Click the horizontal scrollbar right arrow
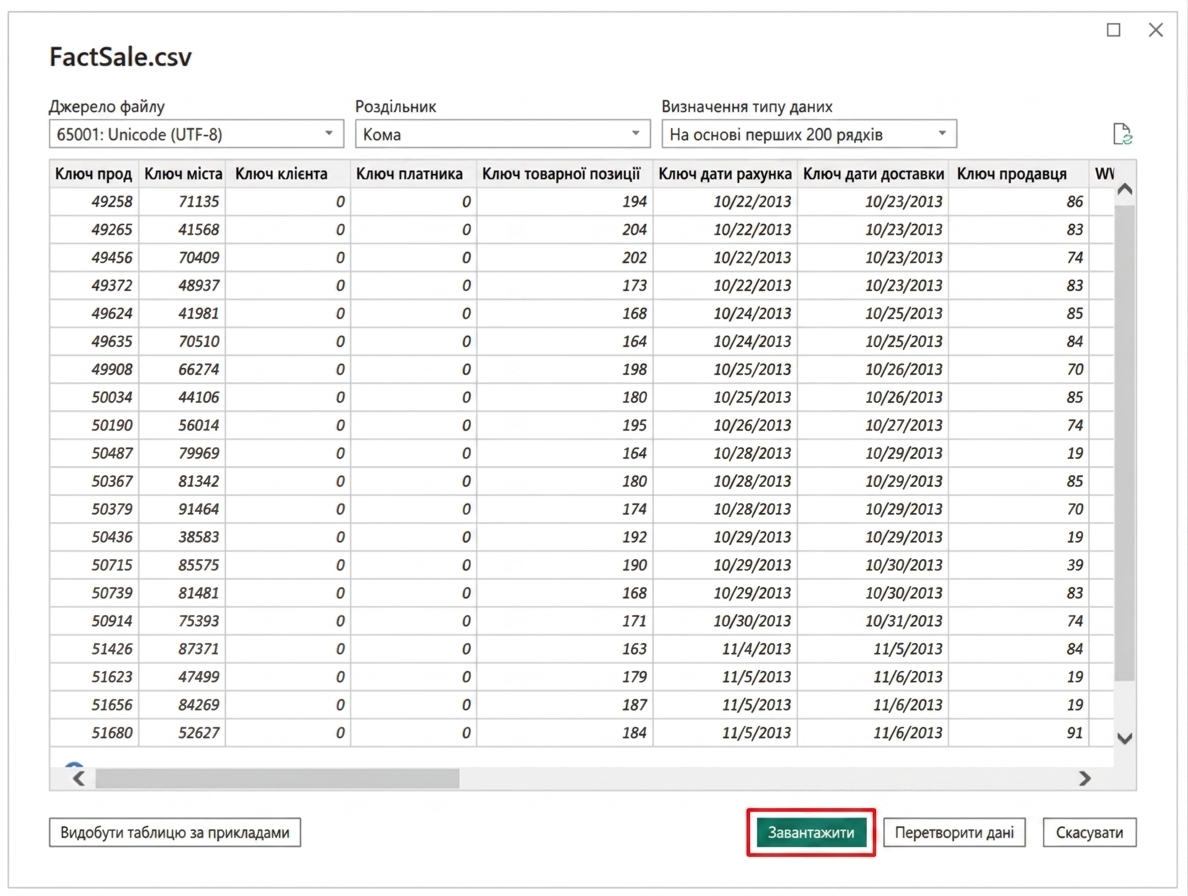 click(1085, 779)
